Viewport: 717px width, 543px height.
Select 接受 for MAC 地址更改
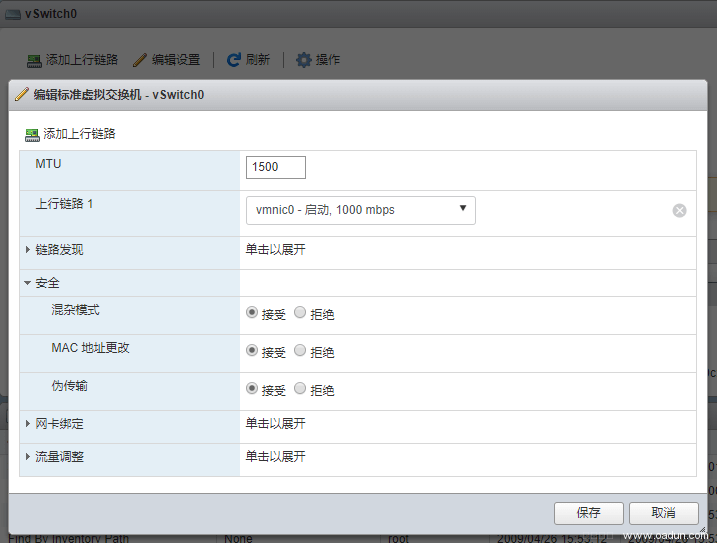(x=252, y=351)
